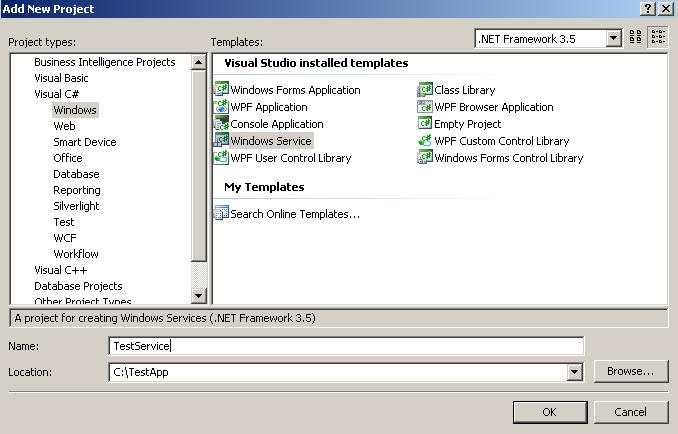
Task: Select Windows Forms Control Library icon
Action: (425, 157)
